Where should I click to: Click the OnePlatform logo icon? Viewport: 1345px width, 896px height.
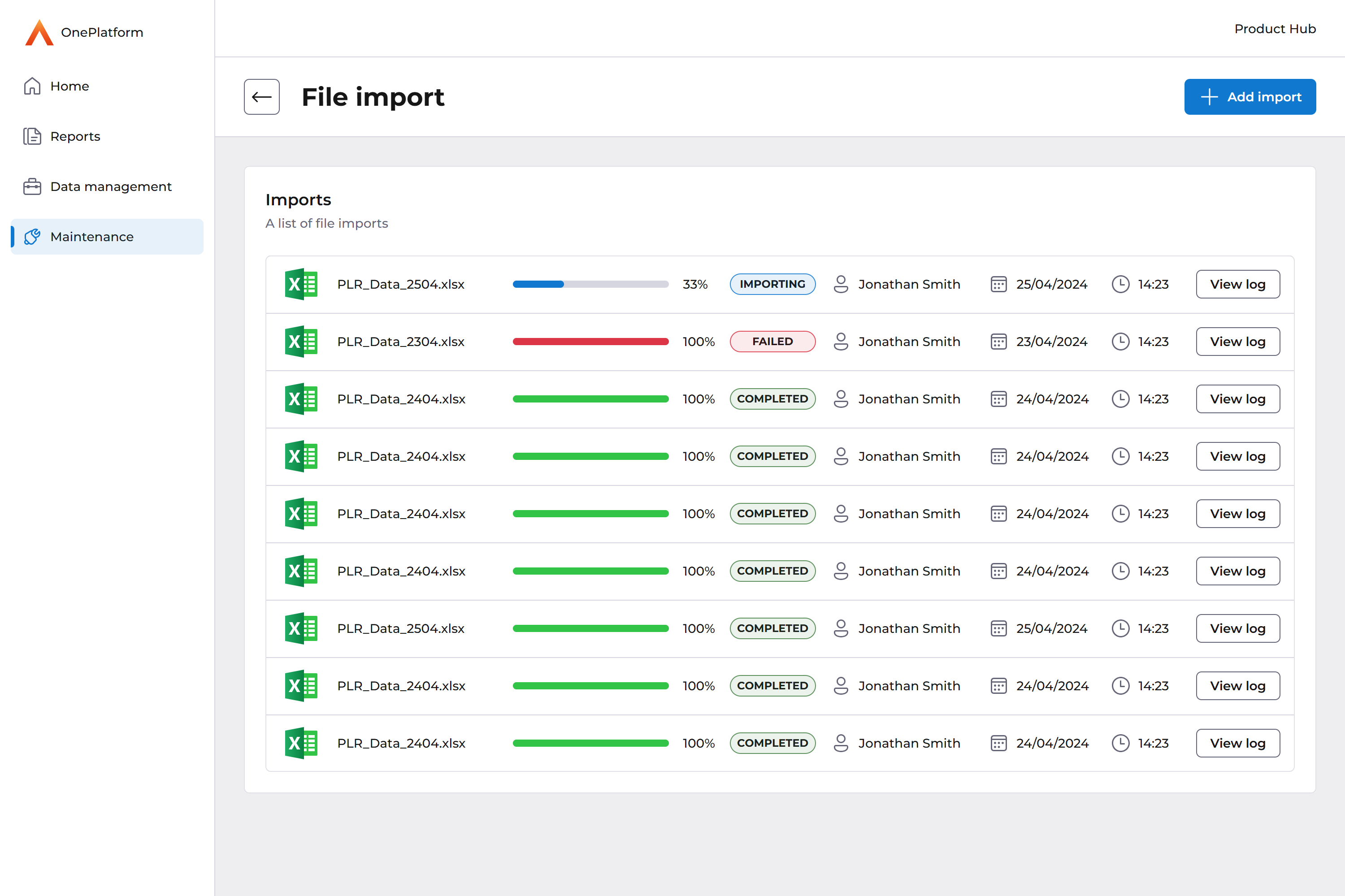[39, 33]
